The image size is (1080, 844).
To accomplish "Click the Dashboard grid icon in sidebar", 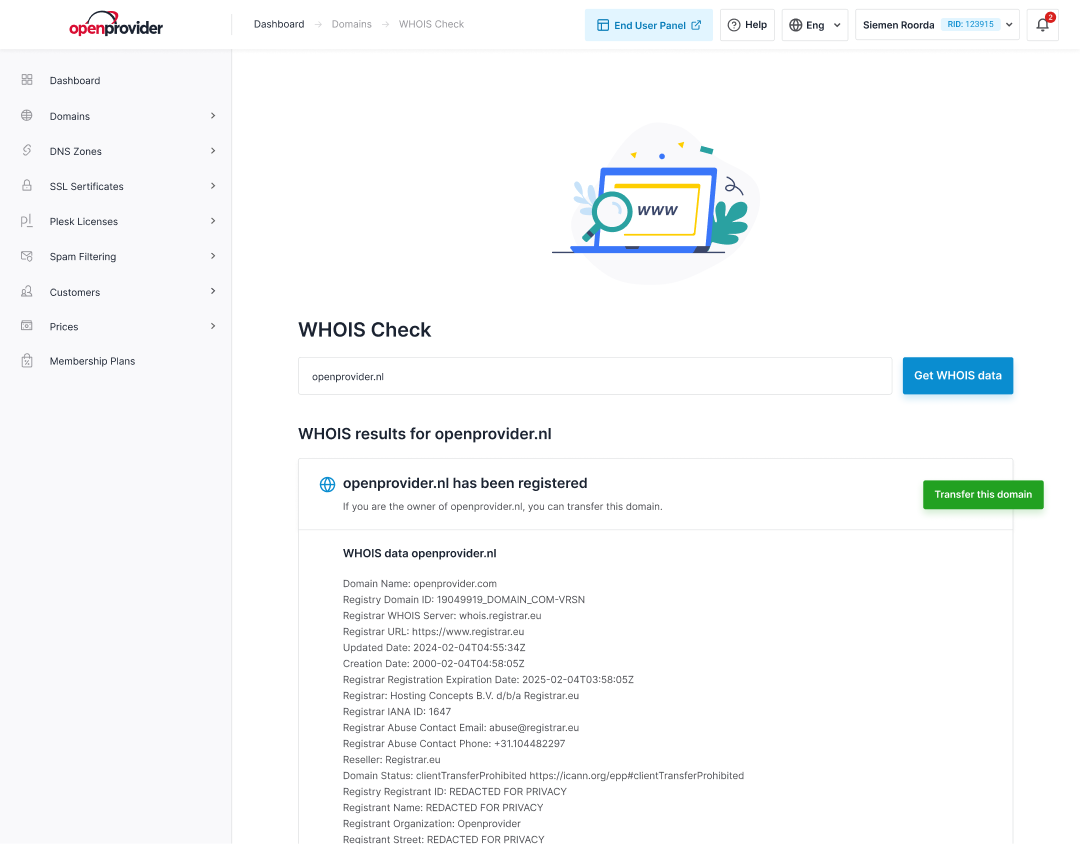I will point(27,80).
